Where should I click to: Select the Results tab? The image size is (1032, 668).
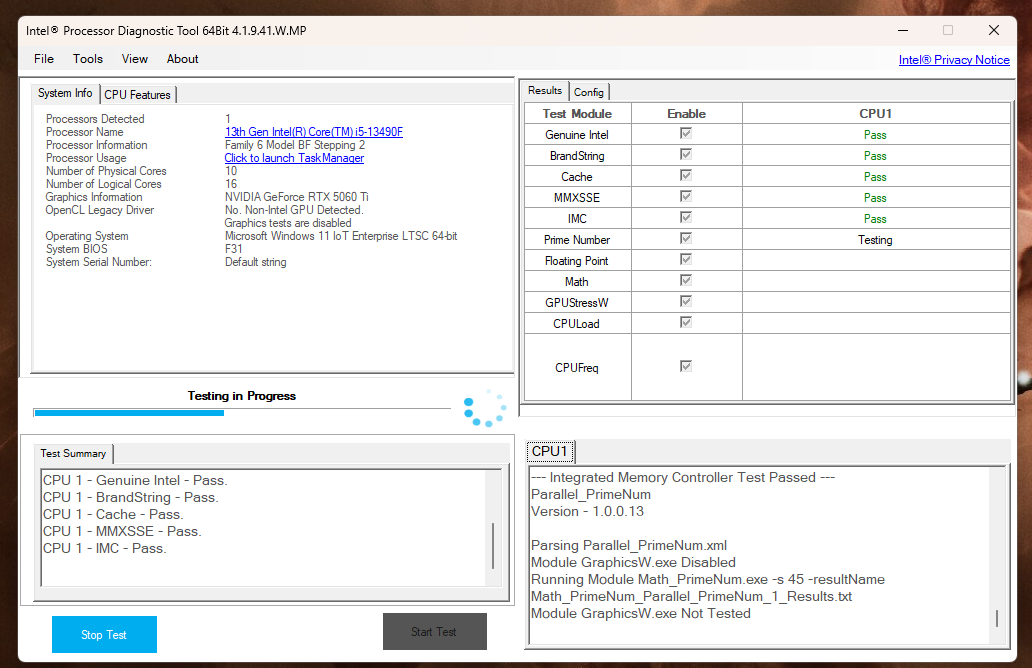coord(545,90)
